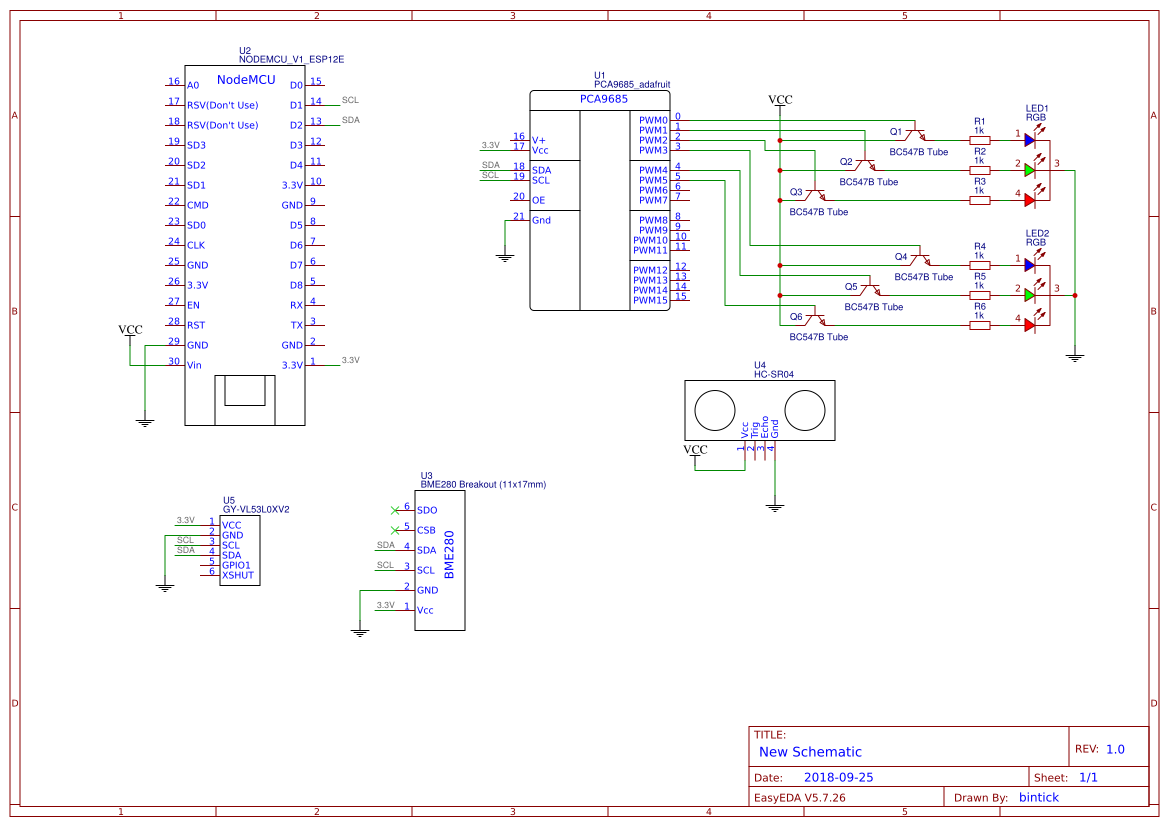The image size is (1169, 827).
Task: Click the ground symbol under the GY-VL53L0XV2
Action: (165, 587)
